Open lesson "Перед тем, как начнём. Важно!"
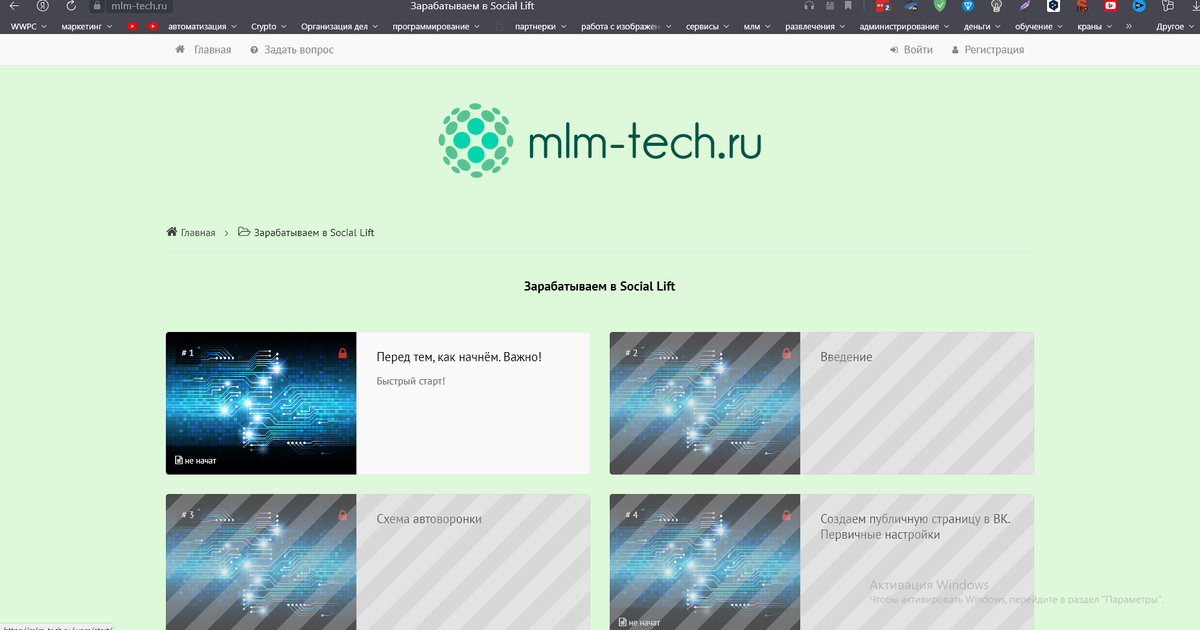 [x=459, y=357]
